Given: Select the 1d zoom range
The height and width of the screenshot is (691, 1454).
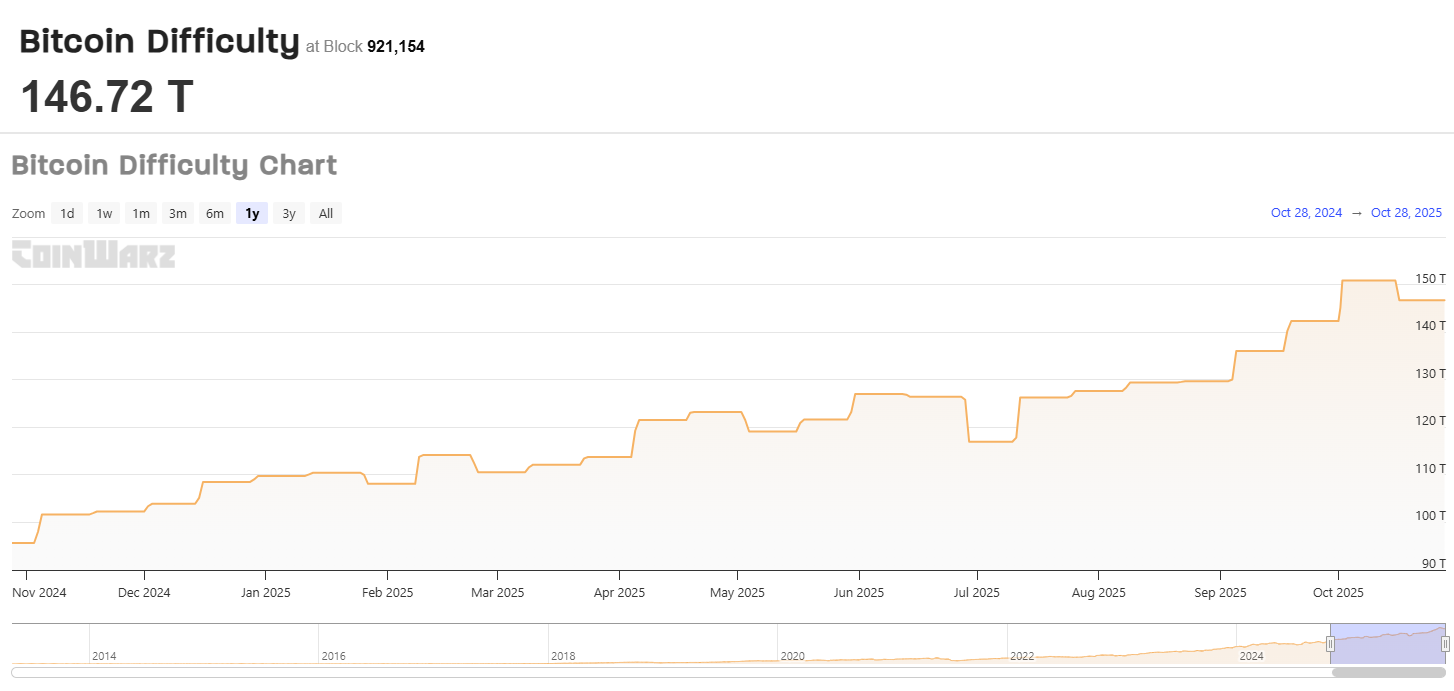Looking at the screenshot, I should (67, 213).
